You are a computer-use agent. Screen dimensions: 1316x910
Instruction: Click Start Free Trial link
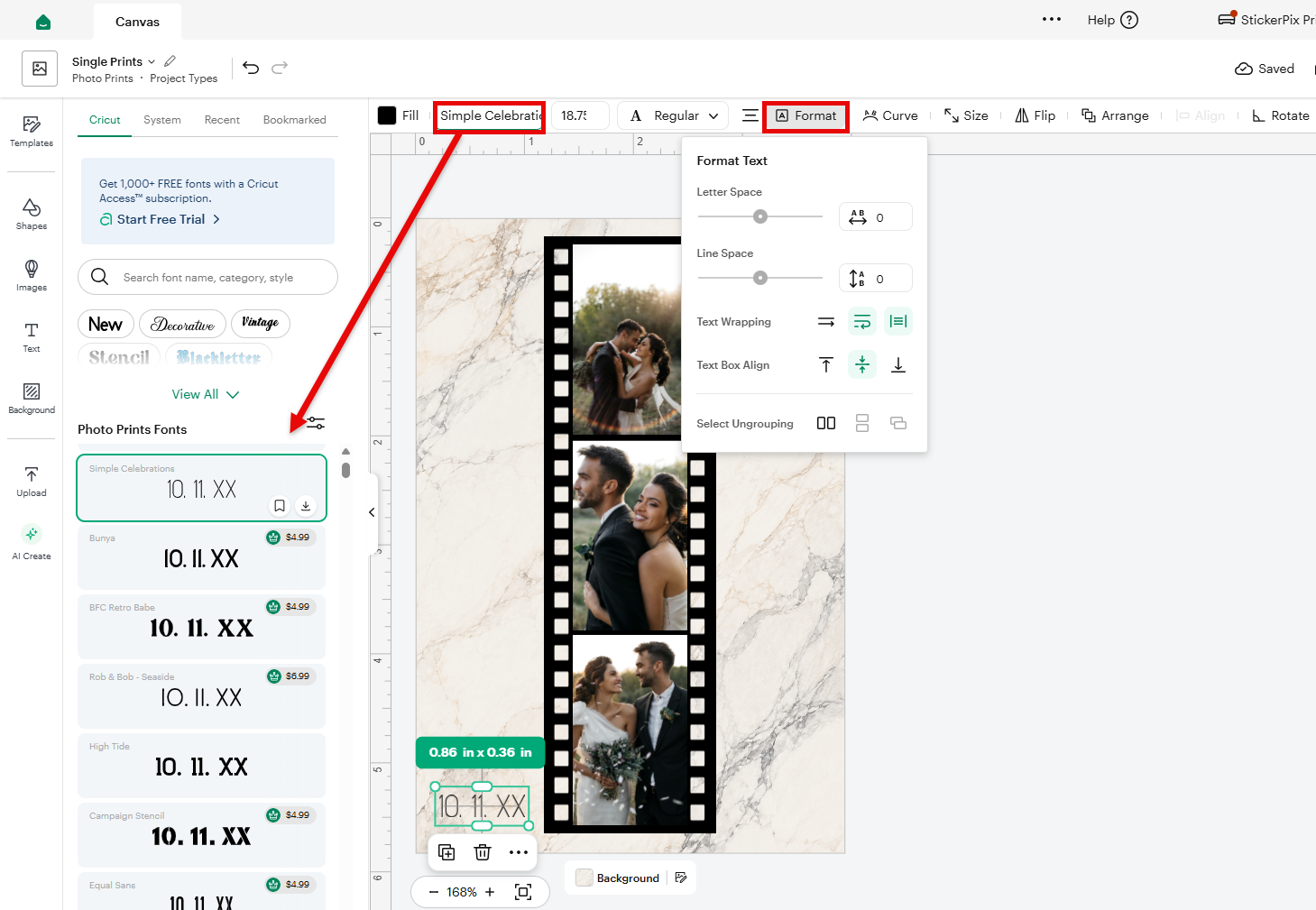click(160, 219)
